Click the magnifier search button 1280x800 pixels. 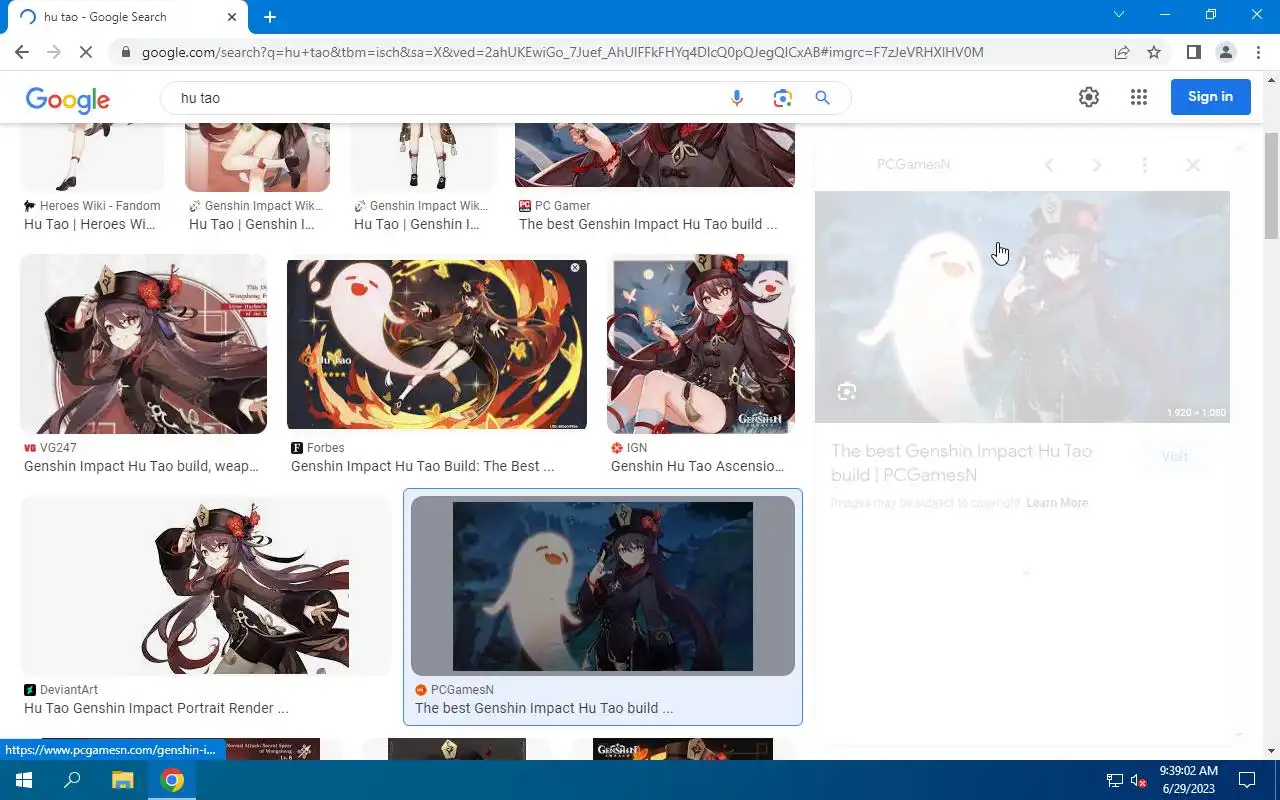coord(823,98)
